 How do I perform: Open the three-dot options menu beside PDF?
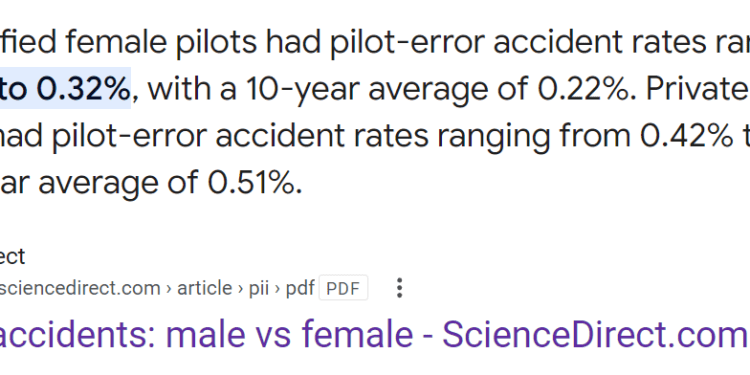399,288
